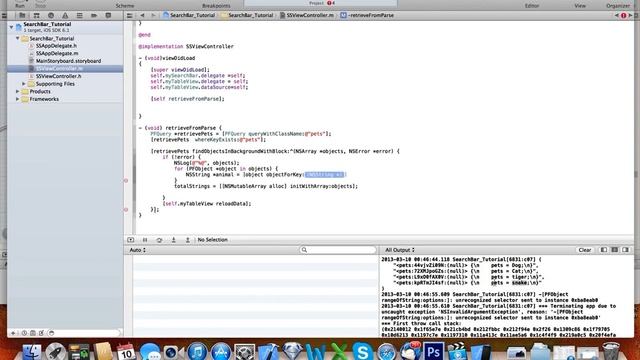Open SSViewController.h in navigator
Viewport: 640px width, 360px height.
pyautogui.click(x=58, y=76)
